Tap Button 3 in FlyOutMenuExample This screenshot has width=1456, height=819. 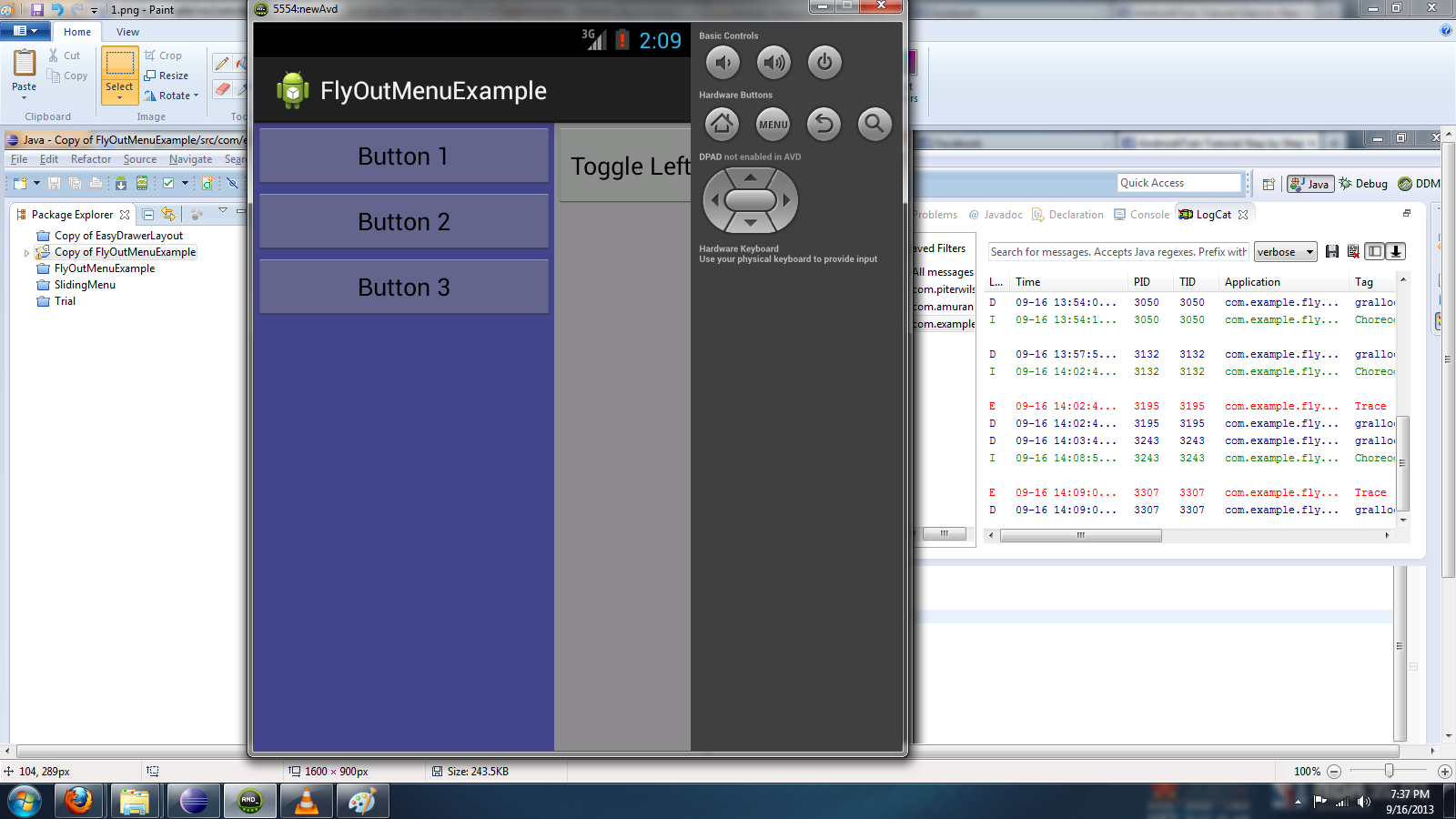[404, 287]
